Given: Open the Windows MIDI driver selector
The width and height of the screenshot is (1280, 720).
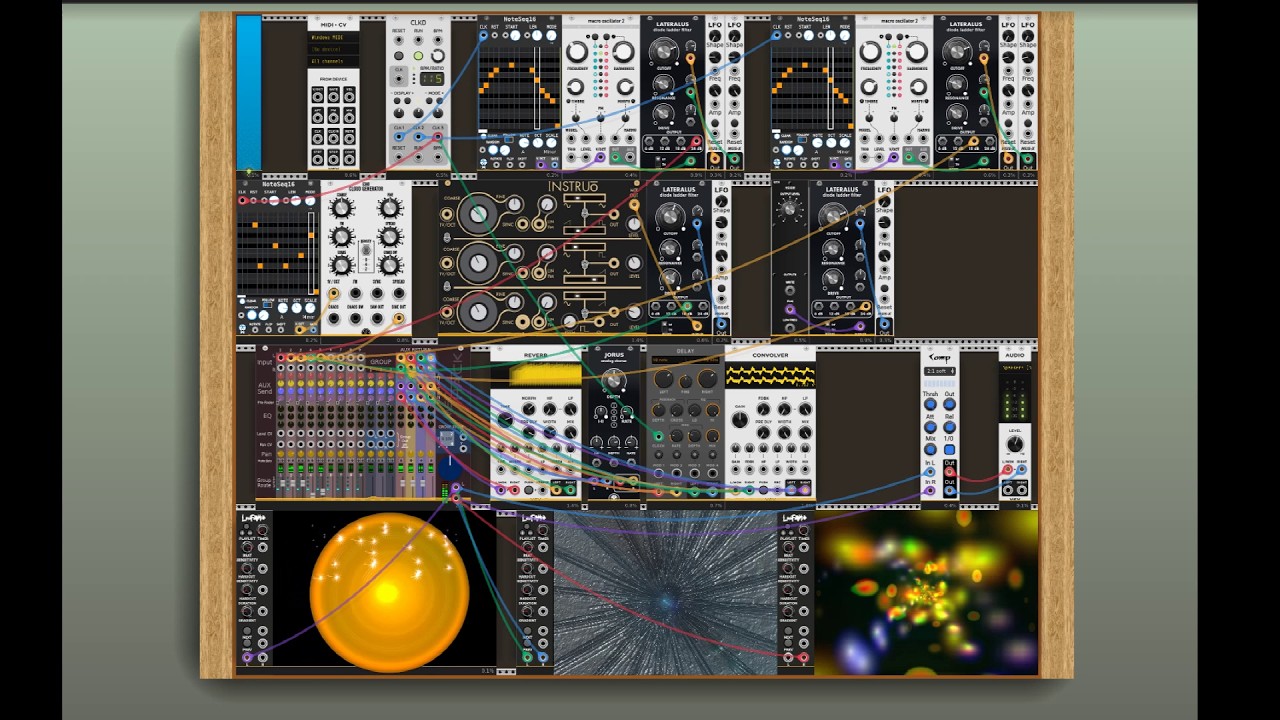Looking at the screenshot, I should [334, 38].
